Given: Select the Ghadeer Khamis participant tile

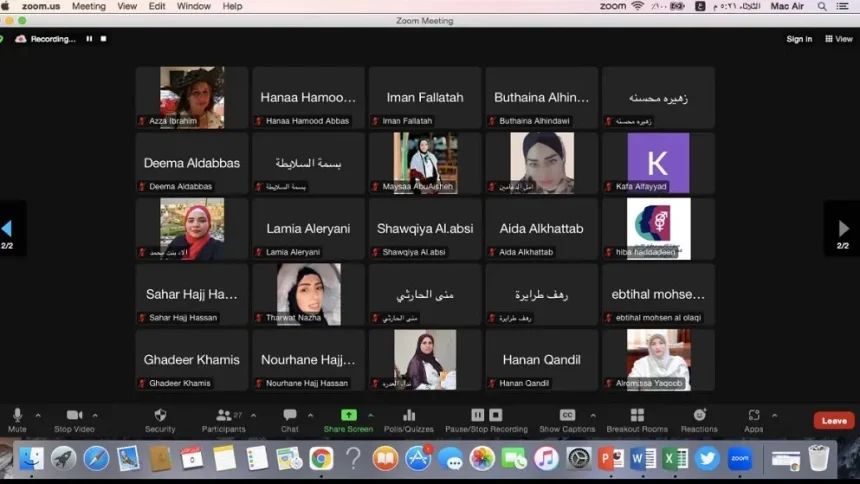Looking at the screenshot, I should click(x=192, y=360).
